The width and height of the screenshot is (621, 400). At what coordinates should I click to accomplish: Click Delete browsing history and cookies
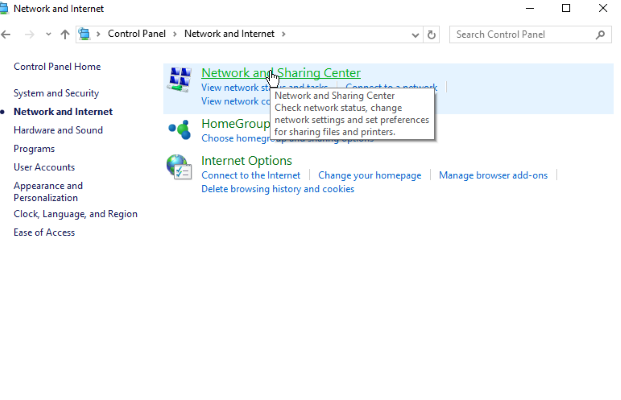(x=278, y=189)
